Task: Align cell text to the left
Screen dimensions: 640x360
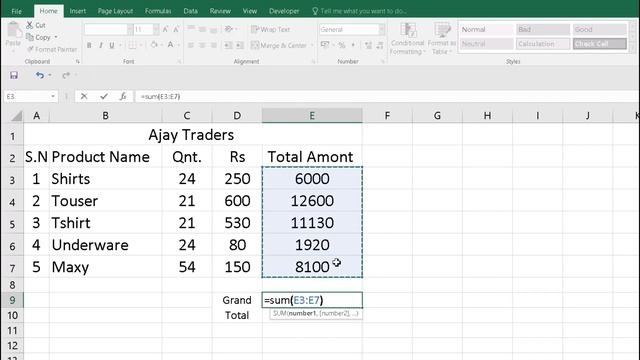Action: [x=191, y=45]
